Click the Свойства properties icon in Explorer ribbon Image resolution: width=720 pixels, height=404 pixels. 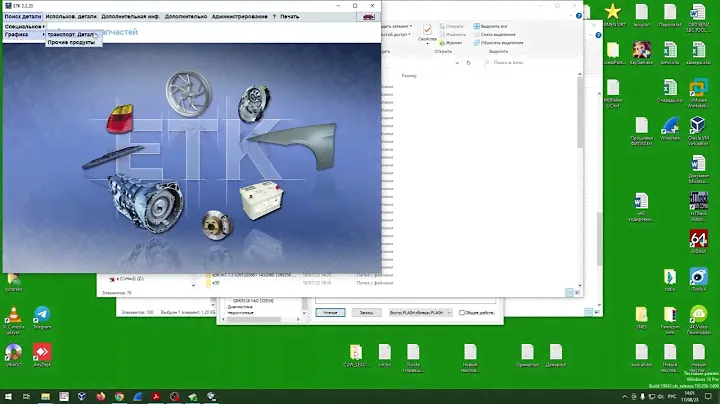pyautogui.click(x=427, y=31)
